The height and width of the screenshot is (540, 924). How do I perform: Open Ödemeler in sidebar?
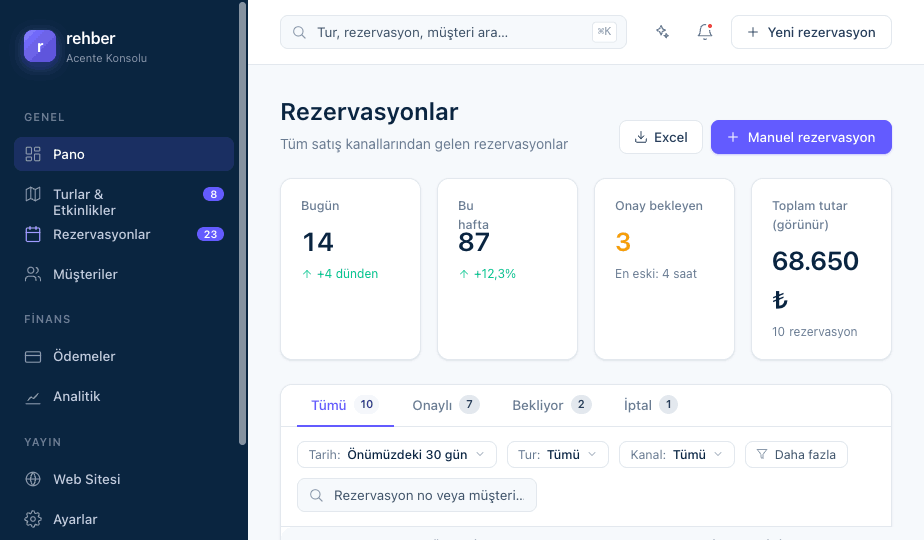124,357
